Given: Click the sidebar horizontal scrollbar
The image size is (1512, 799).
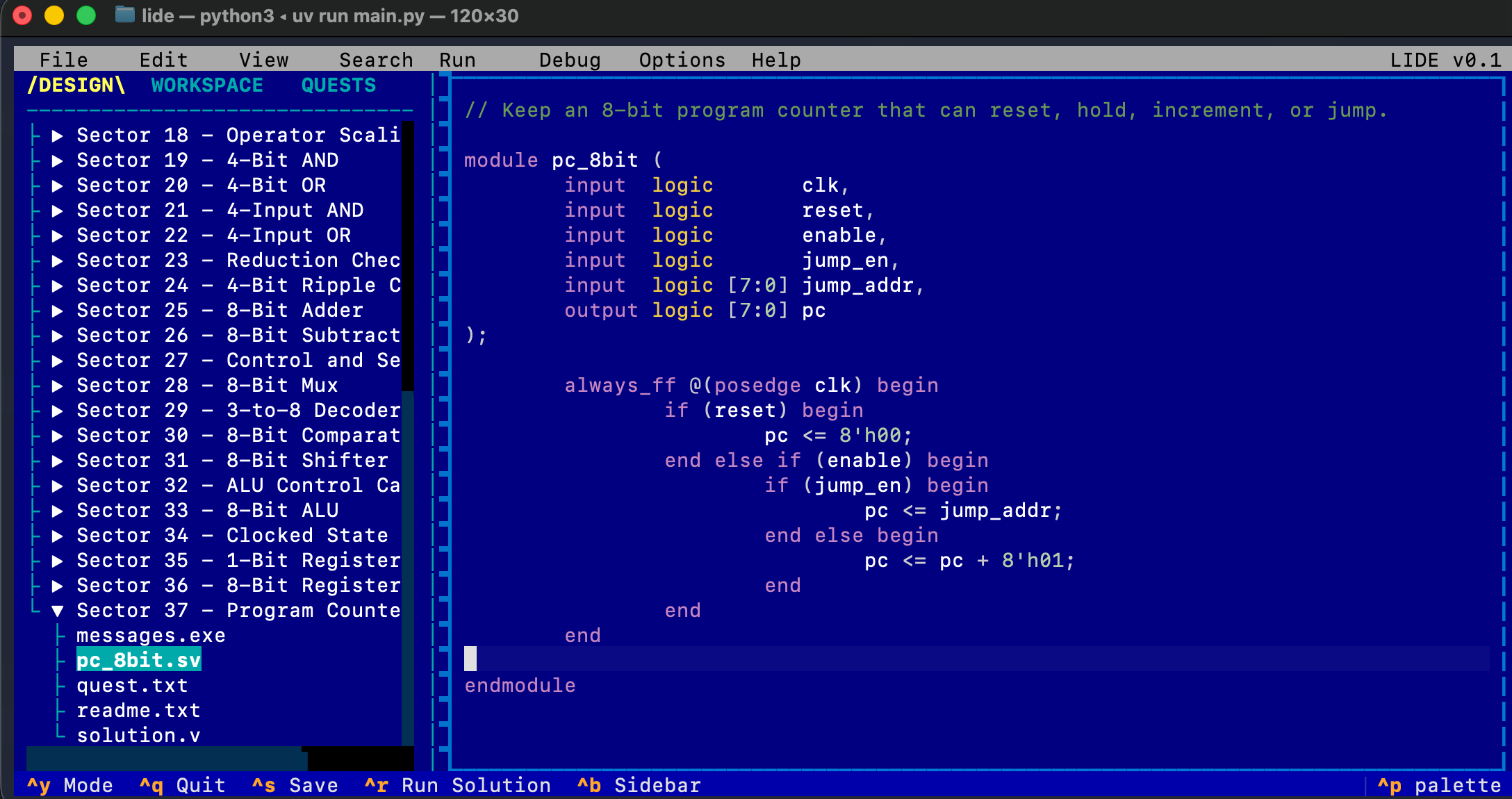Looking at the screenshot, I should [163, 759].
